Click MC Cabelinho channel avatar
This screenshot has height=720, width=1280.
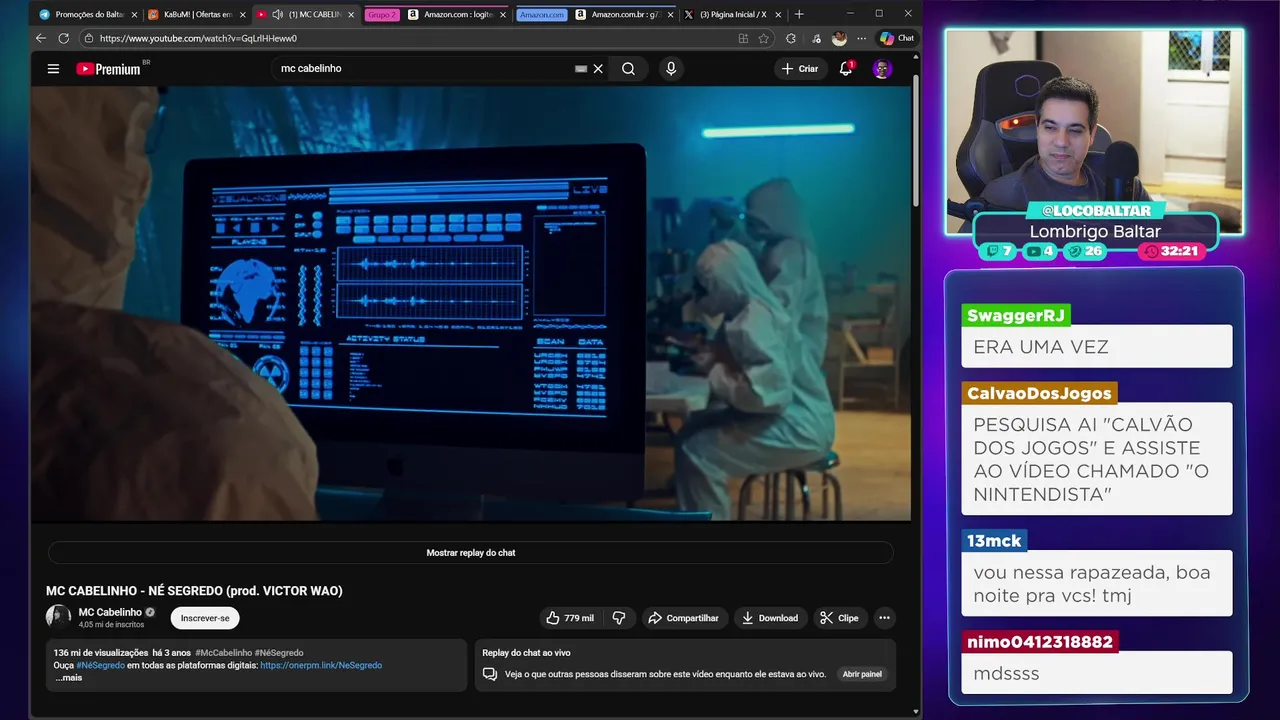coord(58,617)
